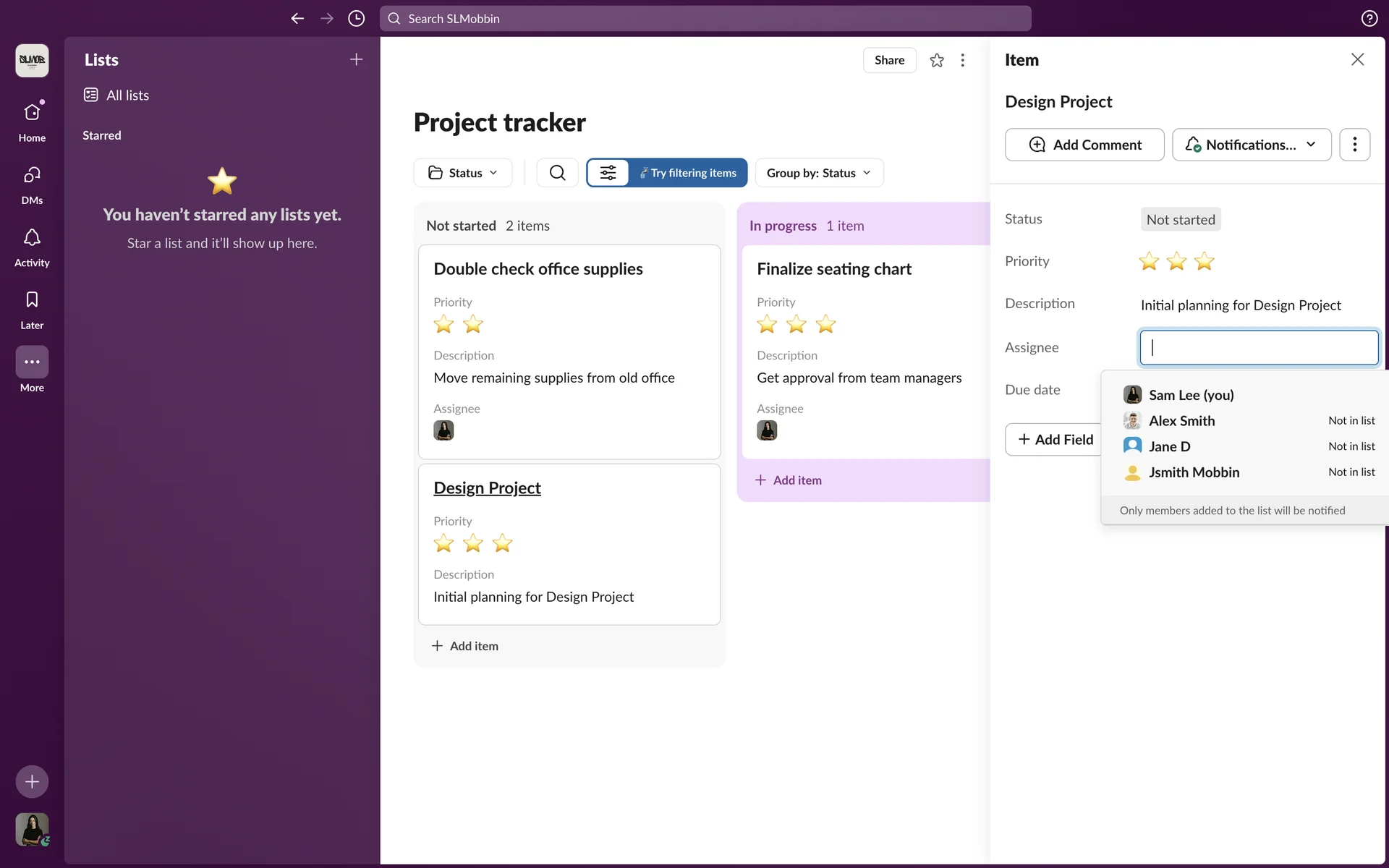1389x868 pixels.
Task: Choose Jane D as assignee
Action: pyautogui.click(x=1169, y=446)
